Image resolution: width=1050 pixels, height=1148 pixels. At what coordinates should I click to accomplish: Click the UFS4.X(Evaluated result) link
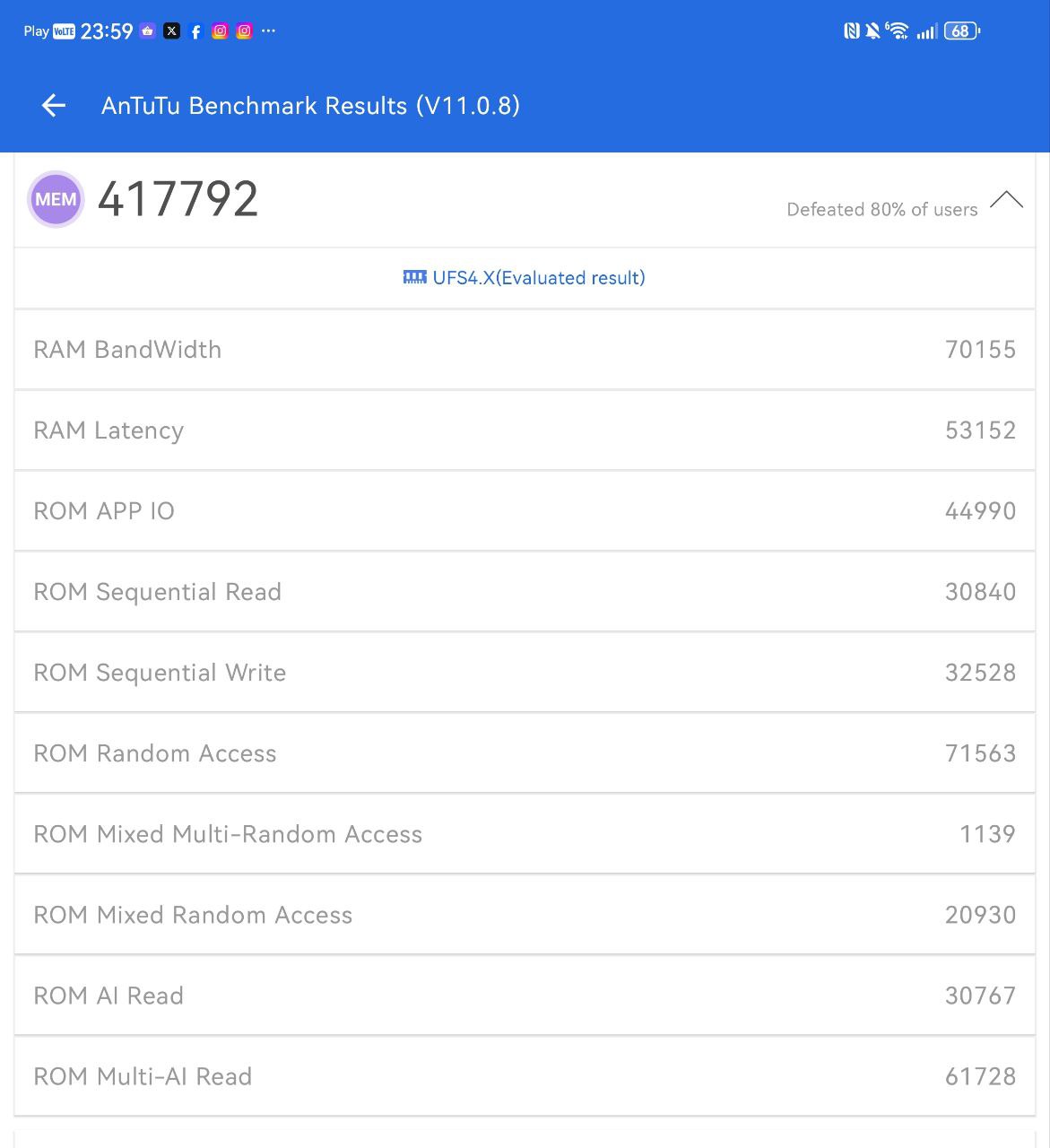538,278
